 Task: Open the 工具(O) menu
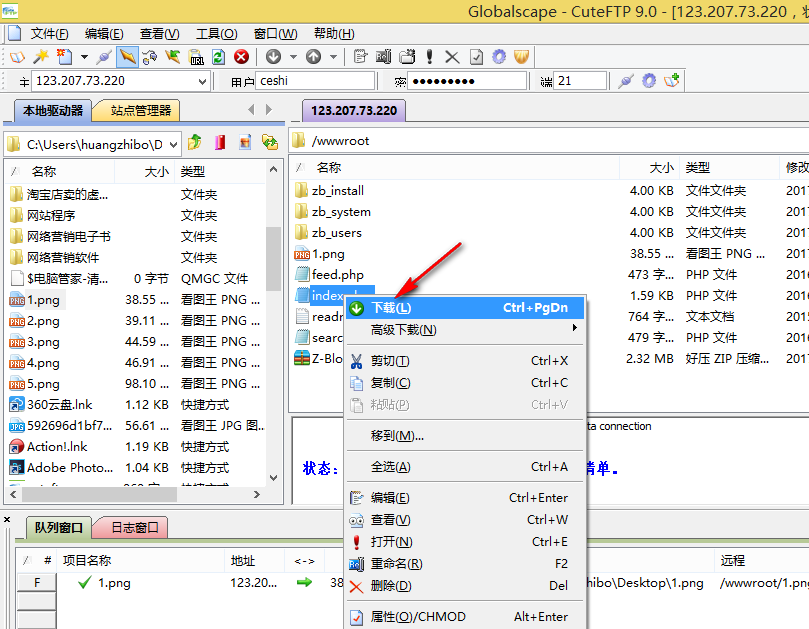tap(217, 34)
